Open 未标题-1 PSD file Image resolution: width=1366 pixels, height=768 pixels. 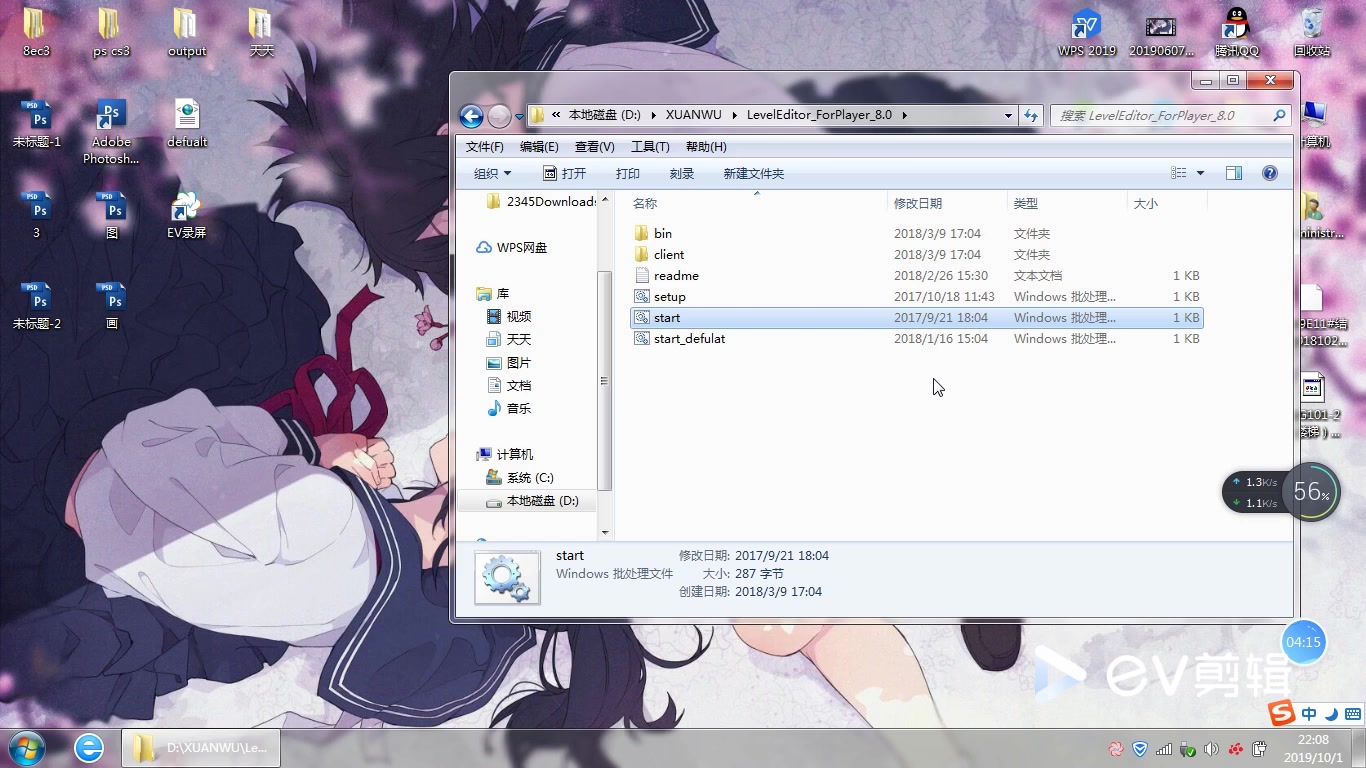click(x=36, y=124)
